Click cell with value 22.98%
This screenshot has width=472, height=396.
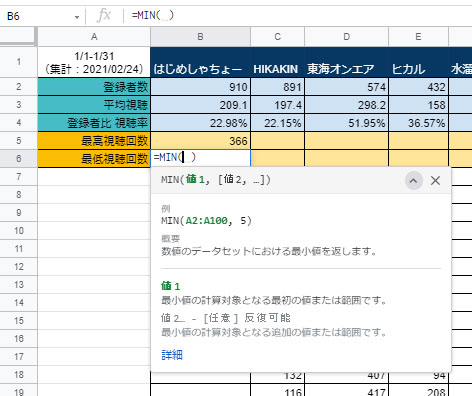coord(200,123)
